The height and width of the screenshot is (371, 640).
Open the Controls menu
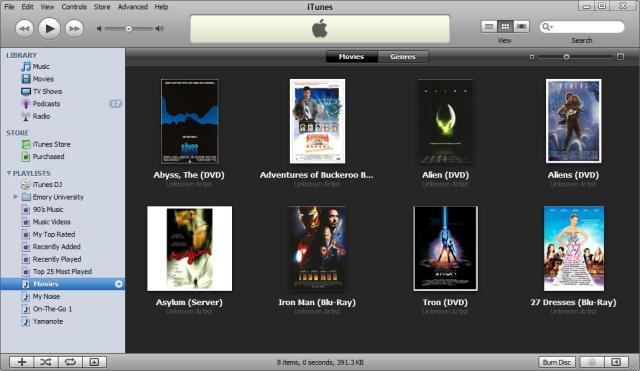[x=74, y=7]
